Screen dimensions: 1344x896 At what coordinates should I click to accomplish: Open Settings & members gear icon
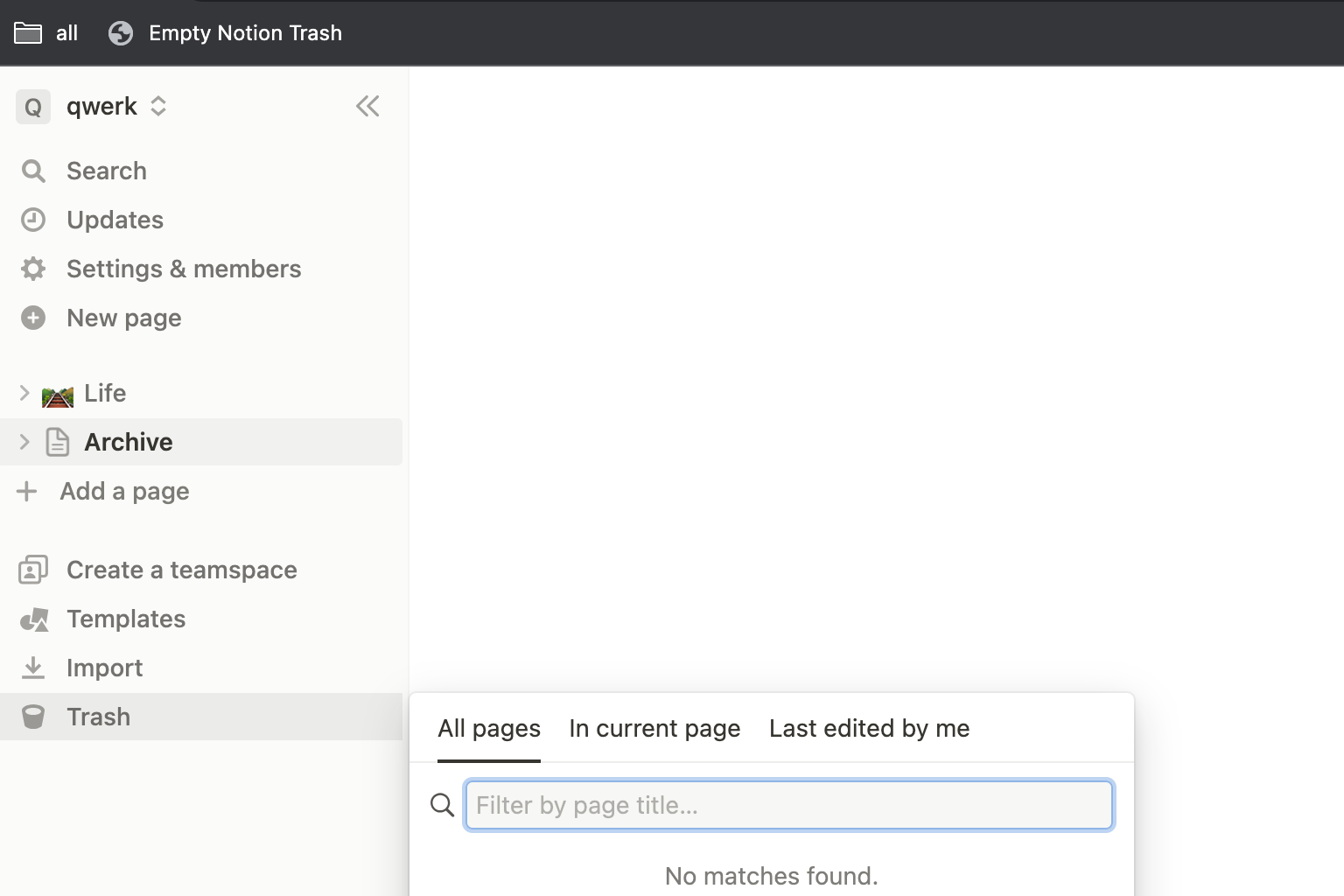[33, 269]
